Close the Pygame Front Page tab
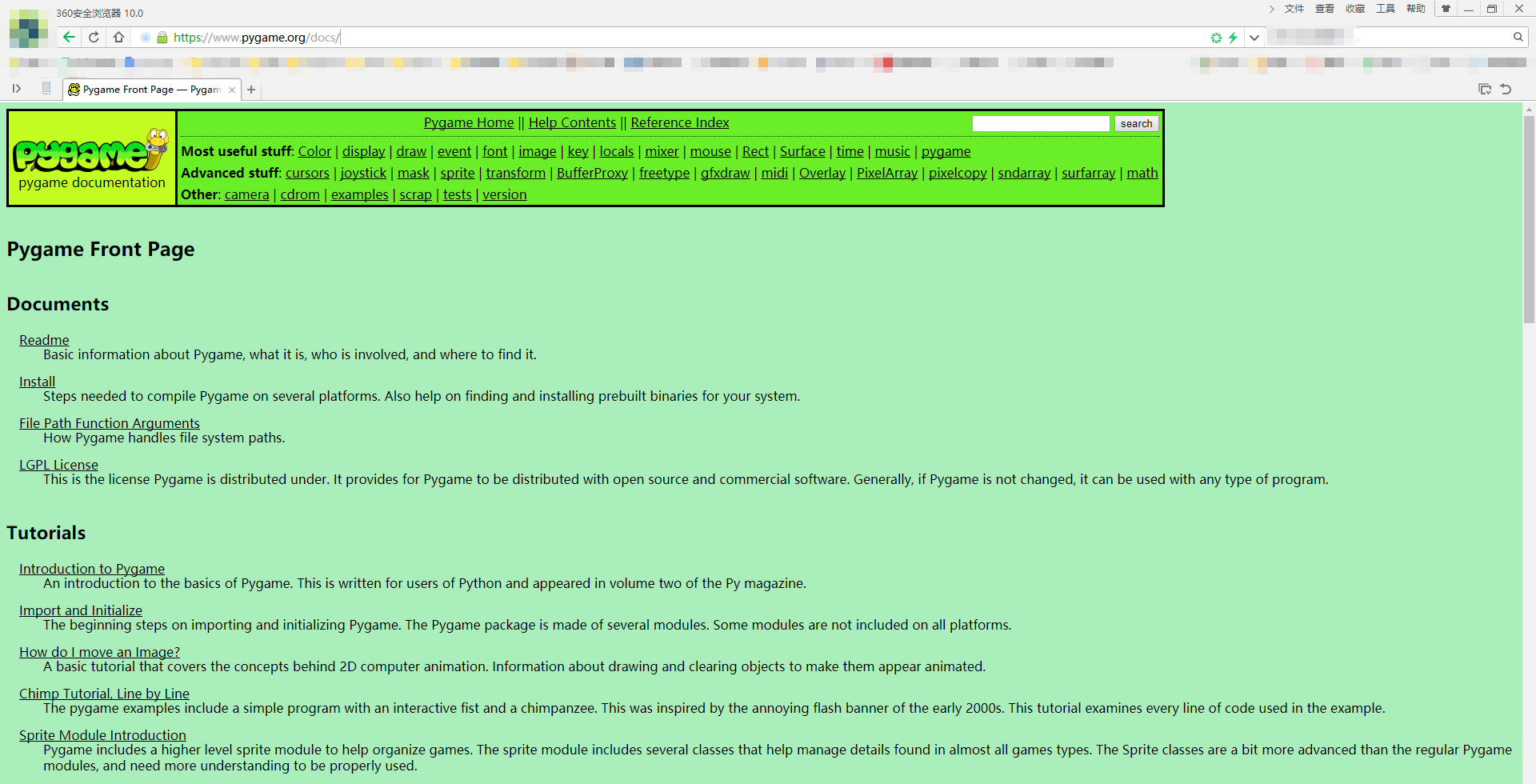Screen dimensions: 1536x784 click(x=232, y=90)
